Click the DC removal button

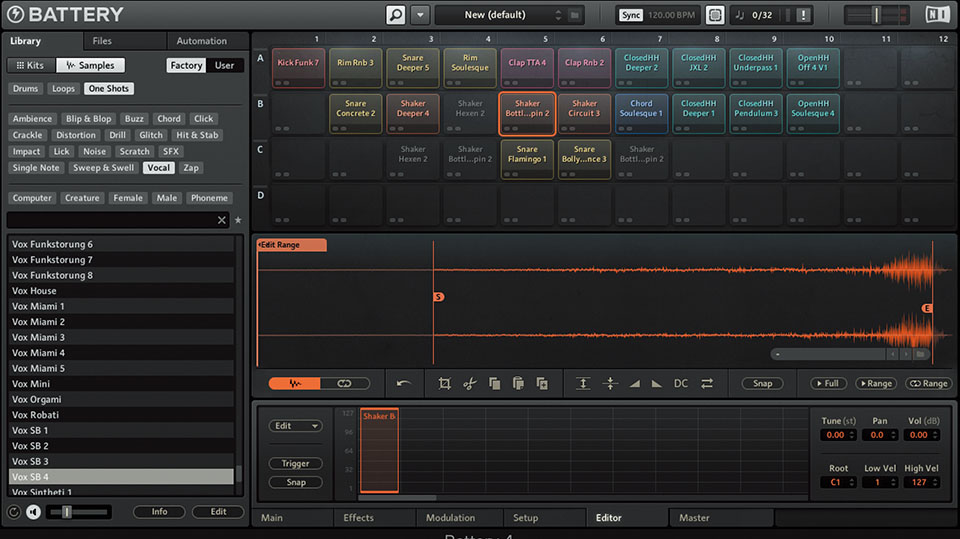pos(681,383)
